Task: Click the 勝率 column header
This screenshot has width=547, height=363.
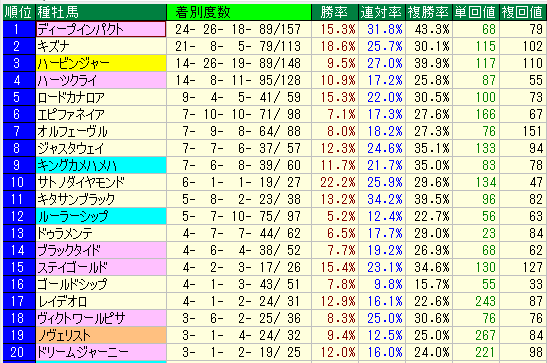Action: click(335, 12)
